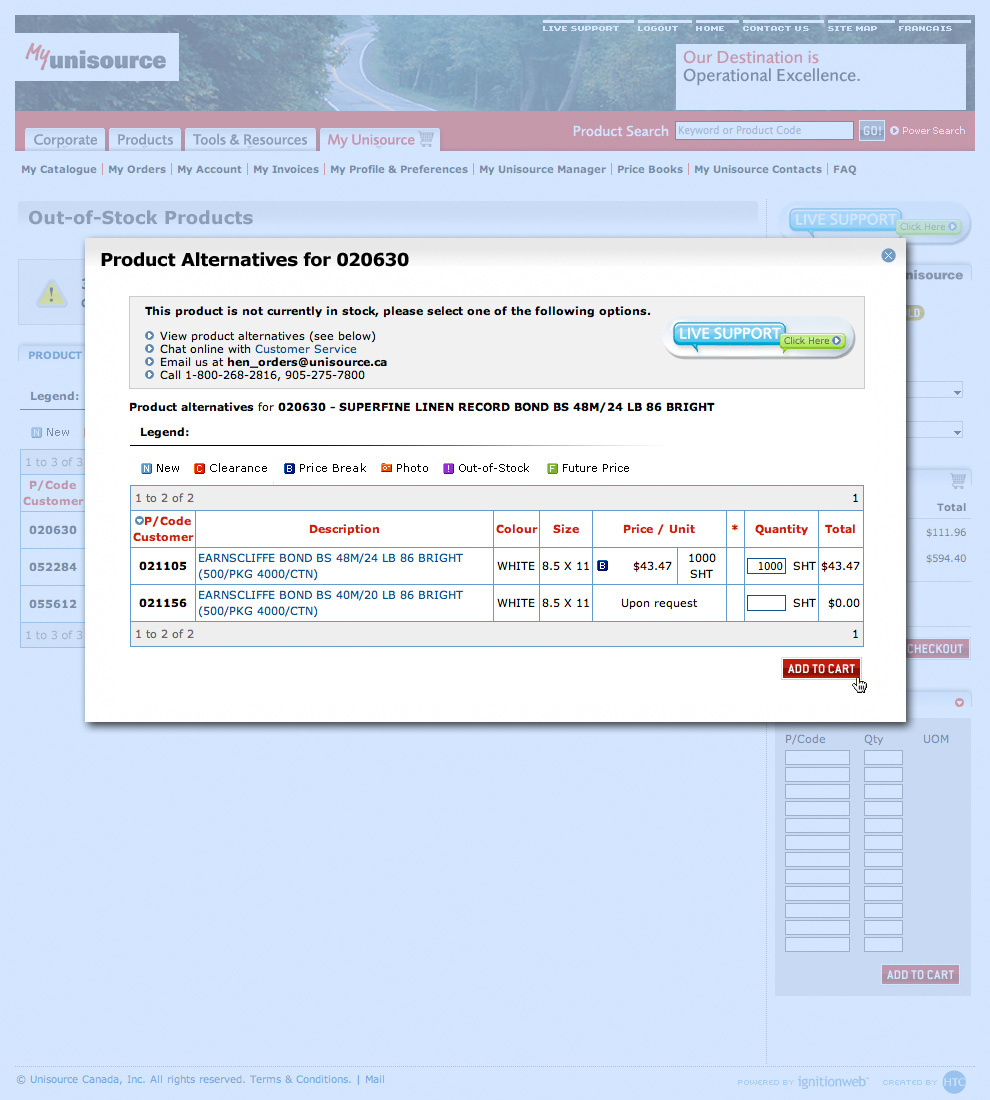This screenshot has width=990, height=1100.
Task: Open the Customer Service chat link
Action: 305,349
